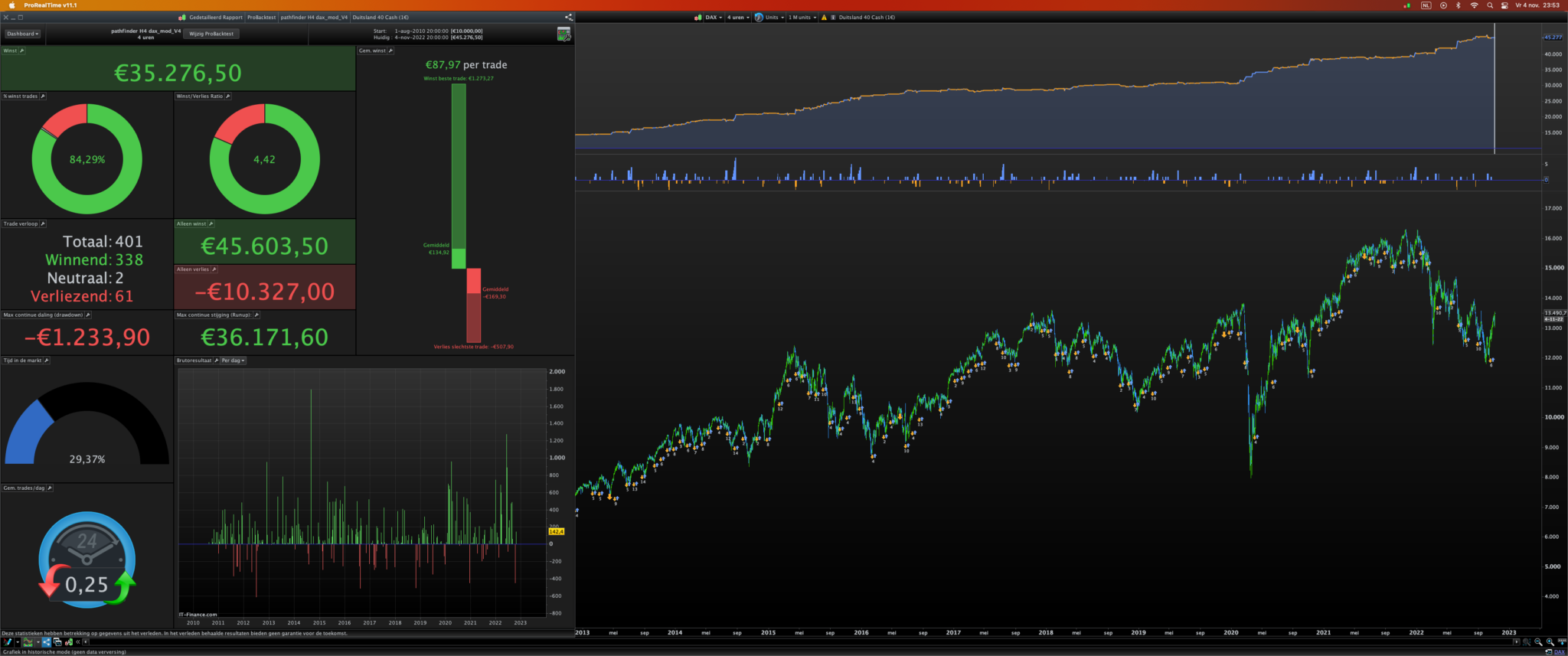
Task: Click the Verliezend: 61 line
Action: click(x=82, y=296)
